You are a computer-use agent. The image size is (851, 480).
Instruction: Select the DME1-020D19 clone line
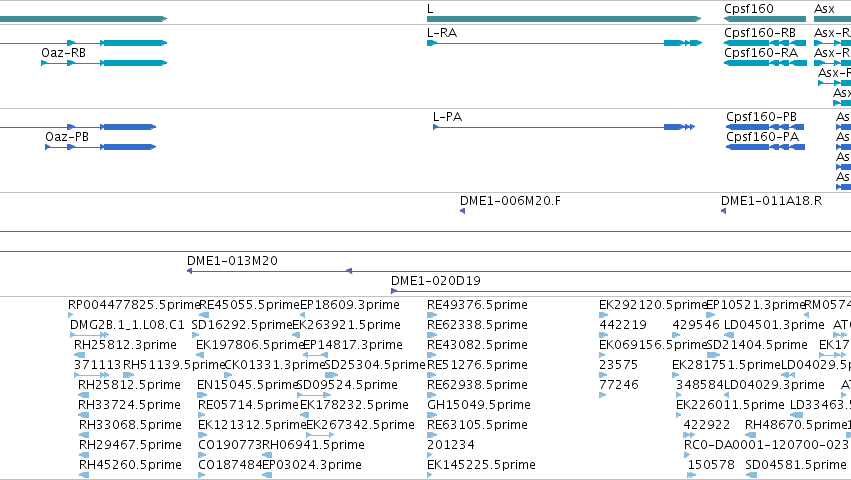coord(621,291)
